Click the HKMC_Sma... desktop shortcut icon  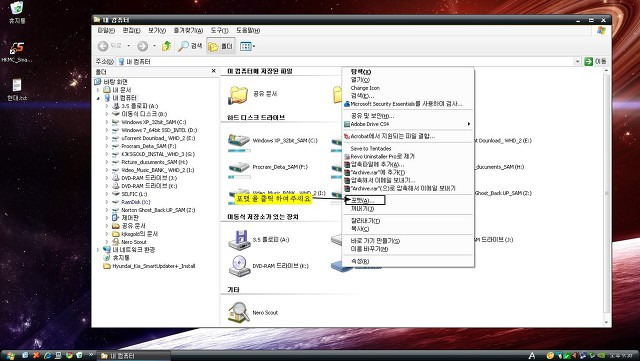[16, 48]
